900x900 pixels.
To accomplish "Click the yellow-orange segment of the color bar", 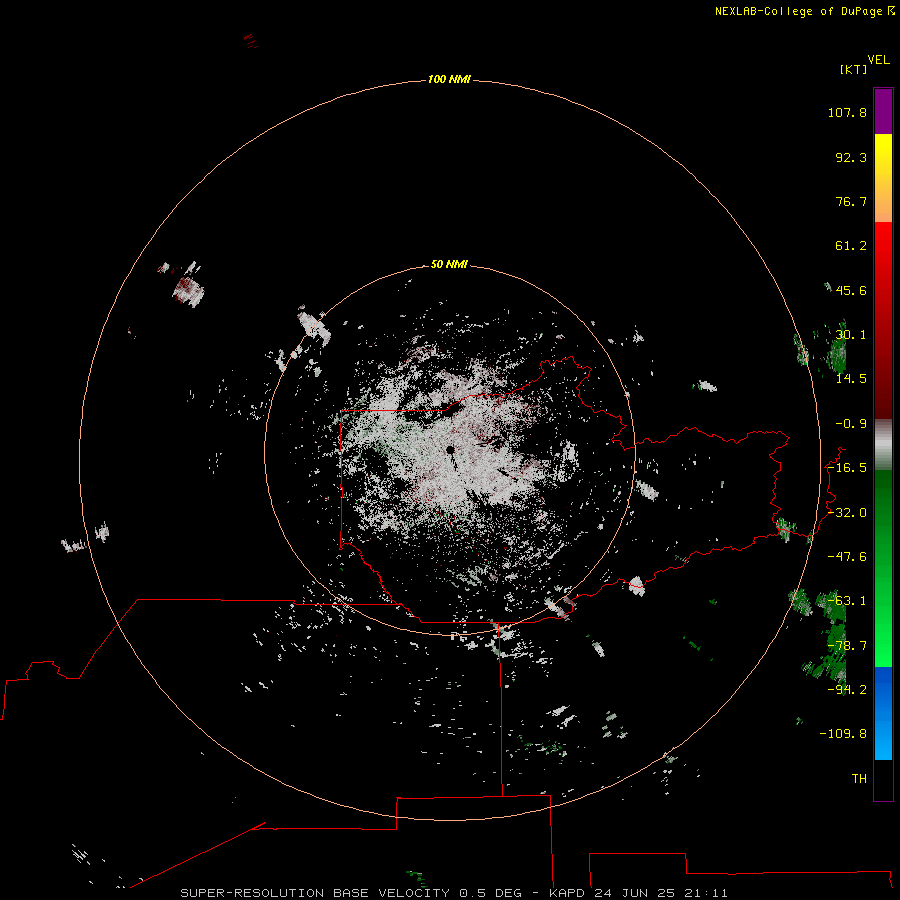I will pyautogui.click(x=883, y=178).
